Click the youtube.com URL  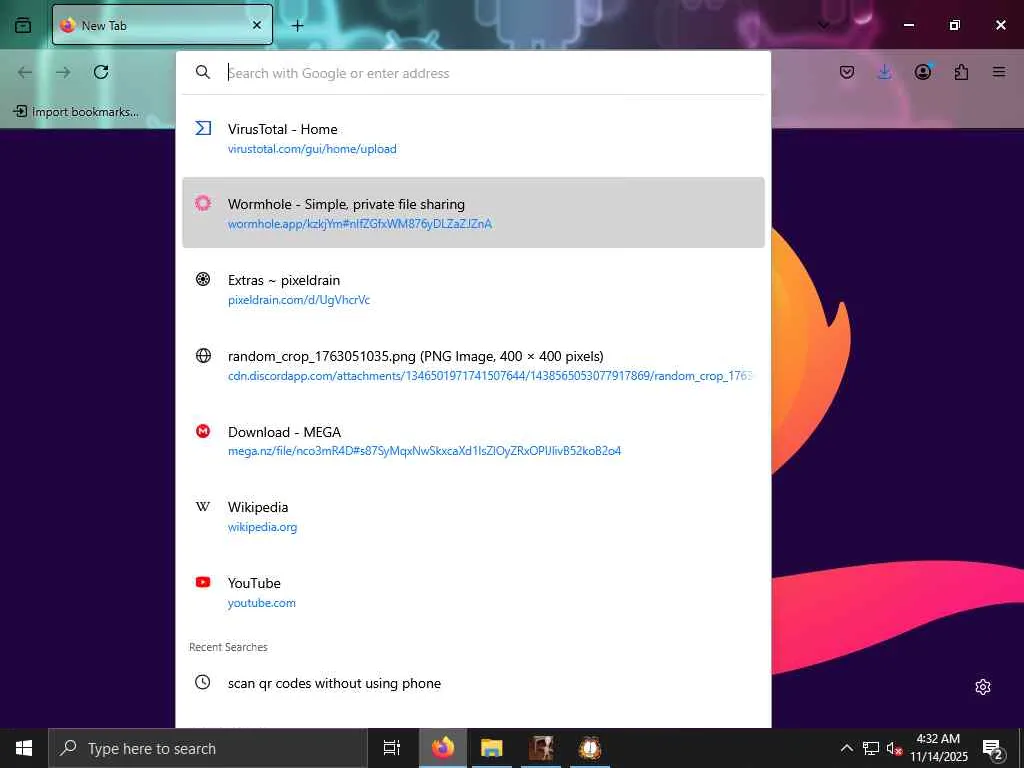click(262, 603)
